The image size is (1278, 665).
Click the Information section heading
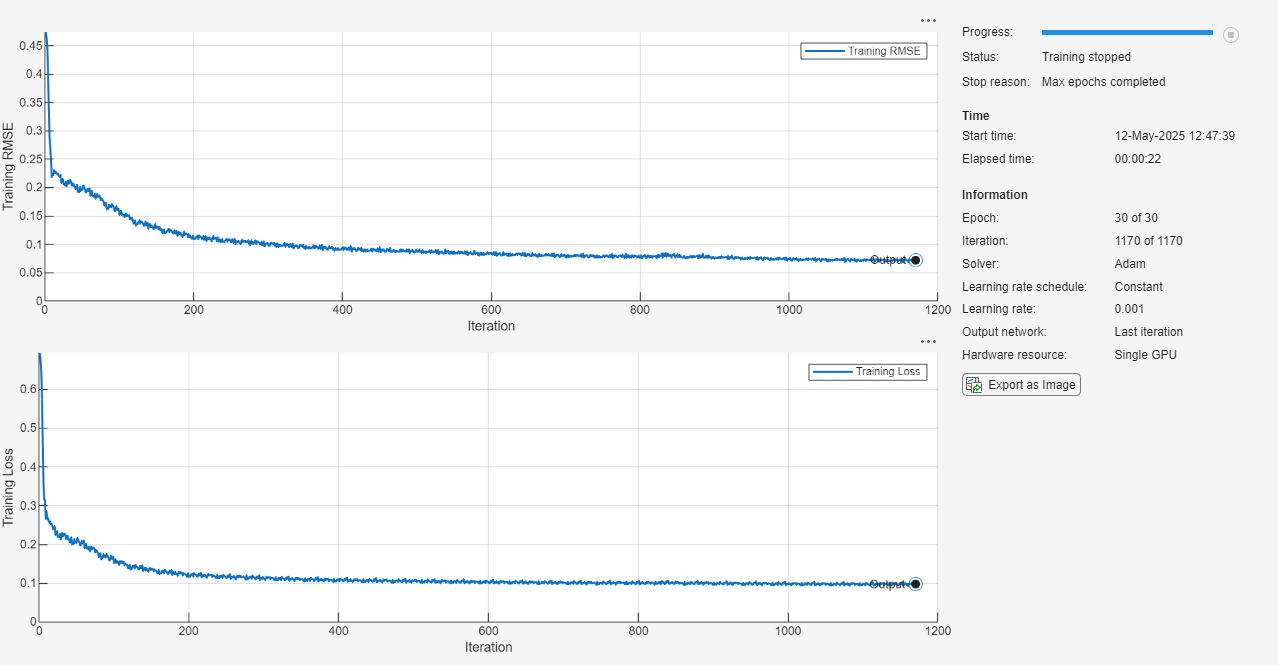pyautogui.click(x=994, y=195)
